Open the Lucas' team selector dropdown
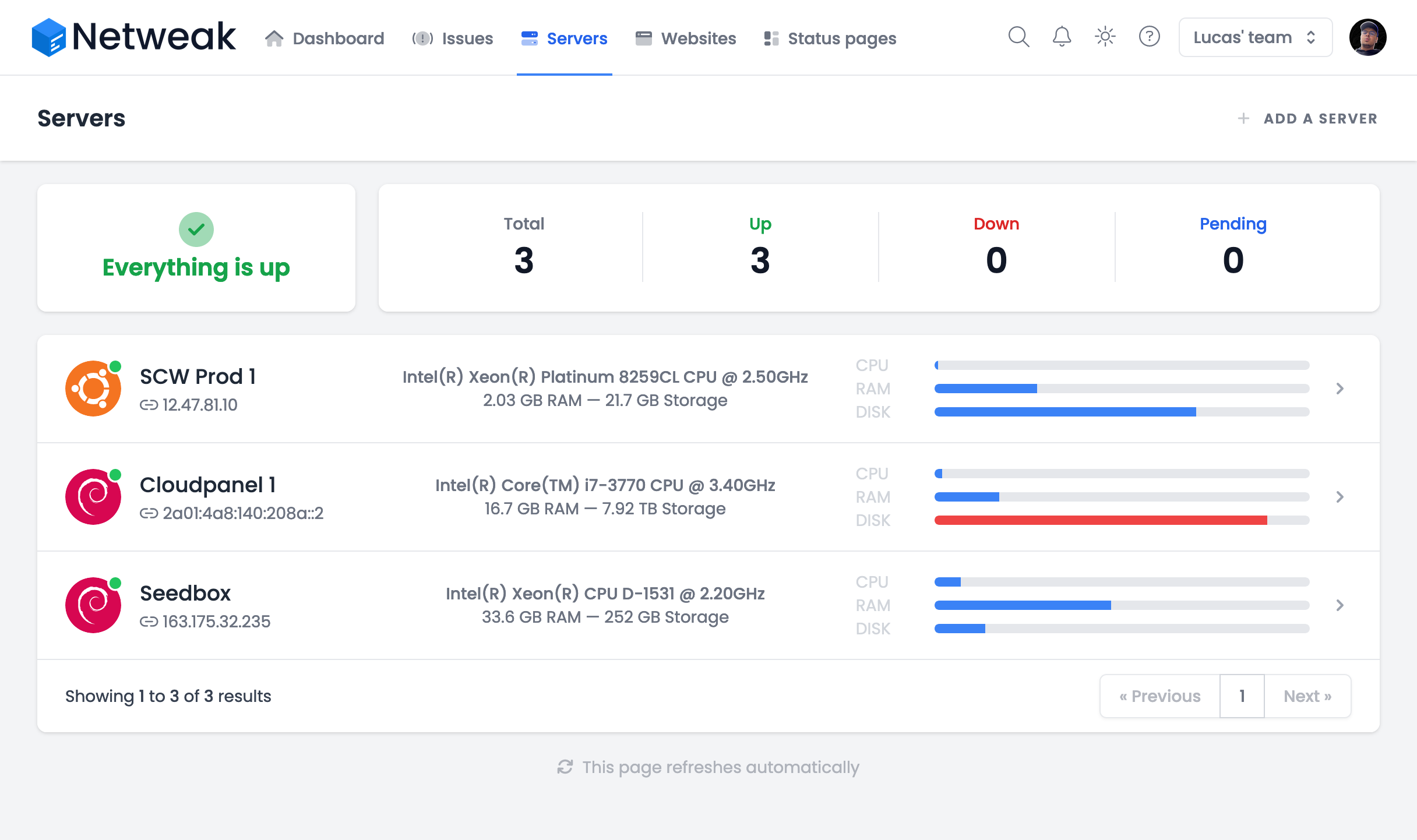The image size is (1417, 840). point(1255,37)
